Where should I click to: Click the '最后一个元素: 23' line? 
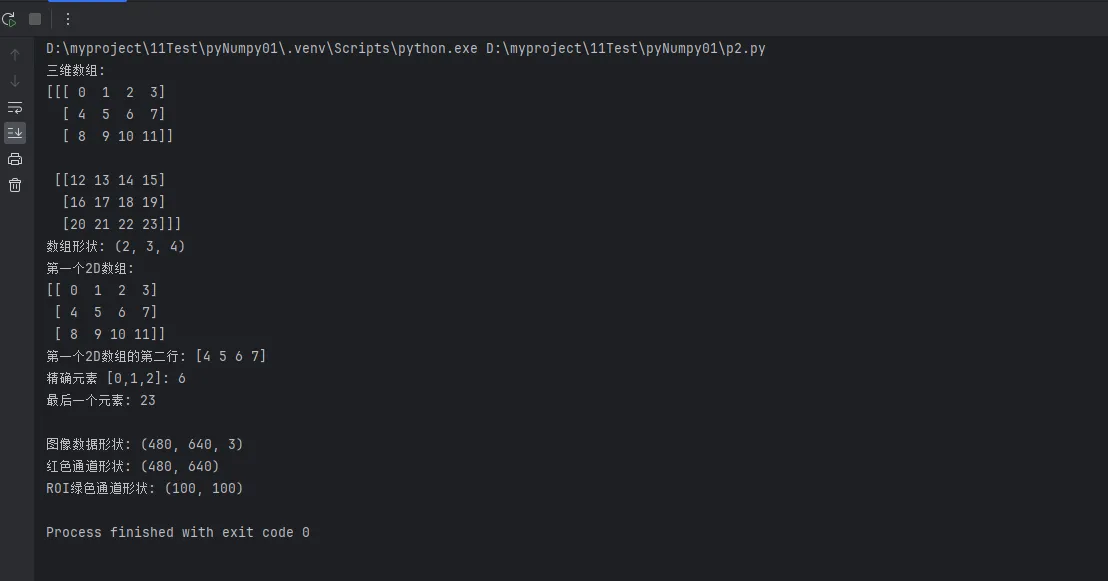tap(101, 400)
